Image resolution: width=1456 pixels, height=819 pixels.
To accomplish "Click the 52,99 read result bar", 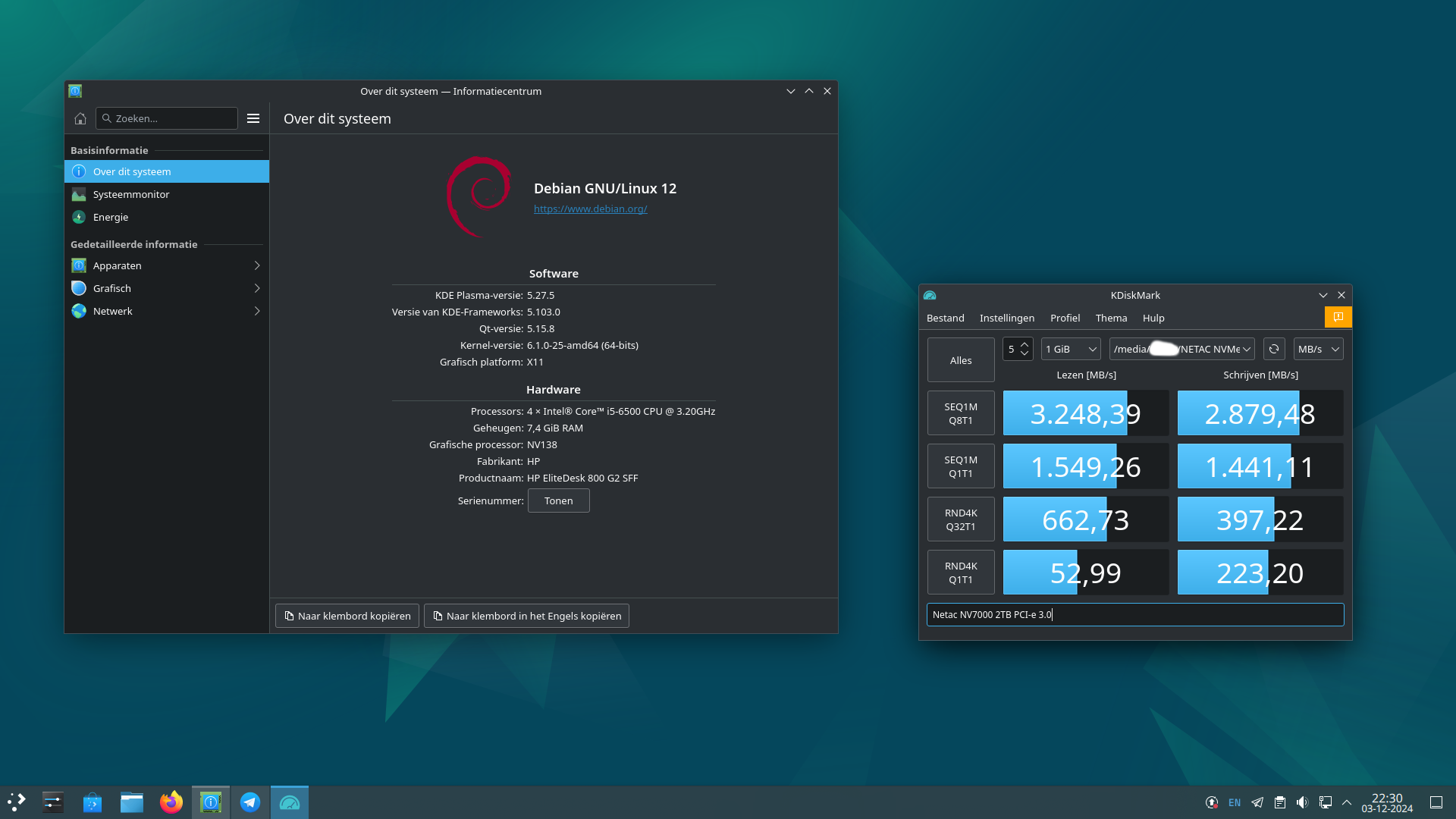I will click(x=1086, y=573).
